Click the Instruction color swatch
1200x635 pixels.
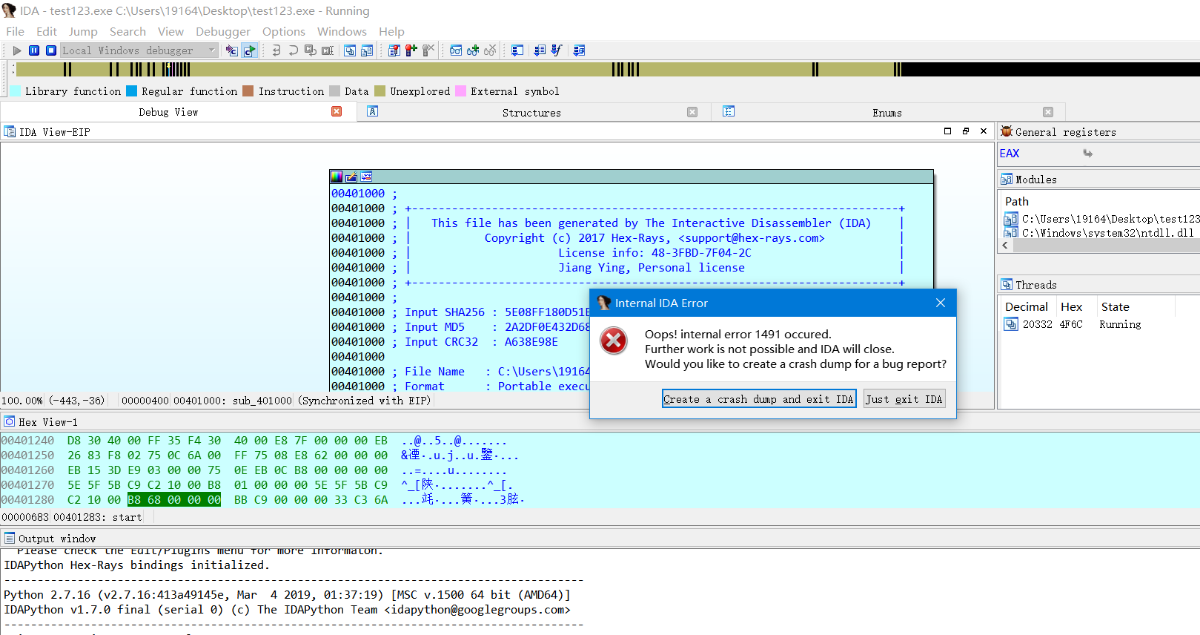click(x=248, y=91)
